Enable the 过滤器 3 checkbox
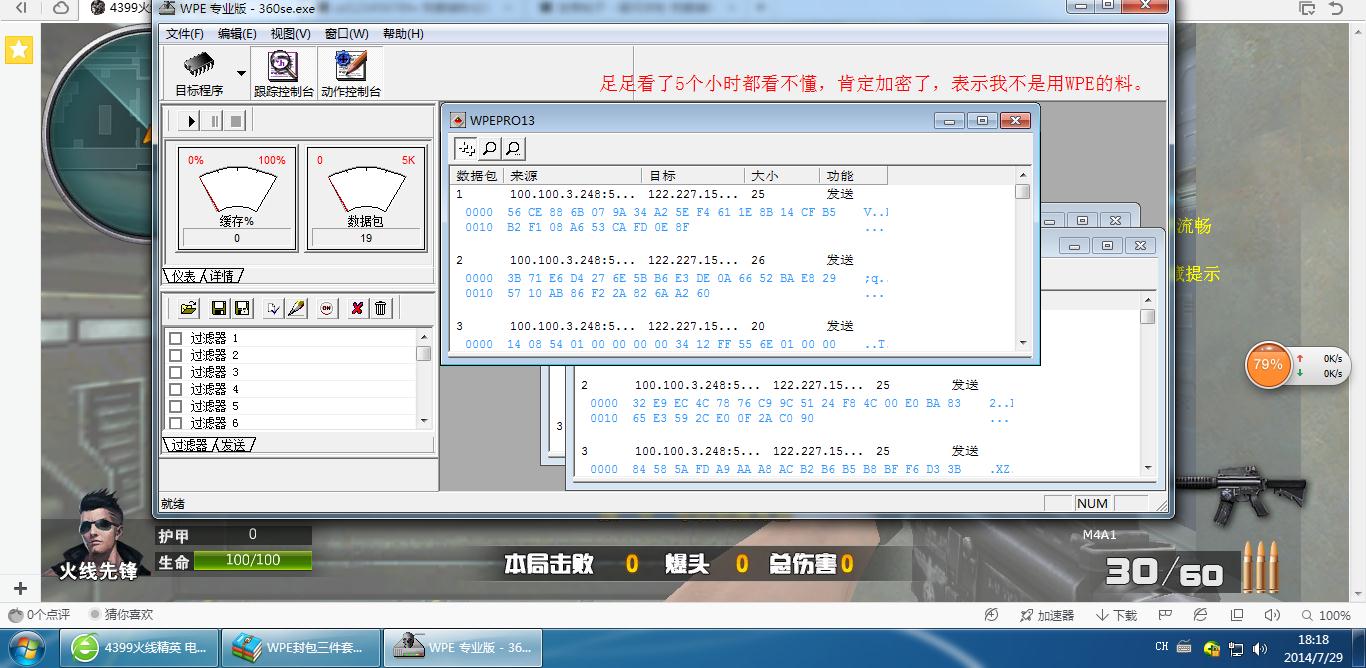The image size is (1366, 668). tap(176, 372)
